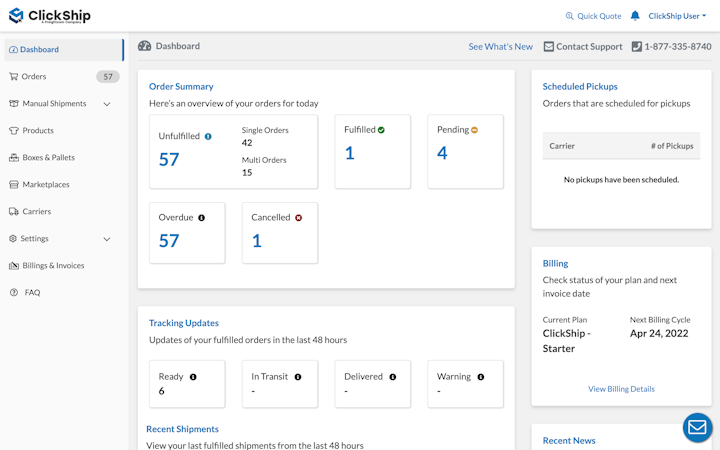Click the See What's New link
Viewport: 720px width, 450px height.
(x=500, y=47)
